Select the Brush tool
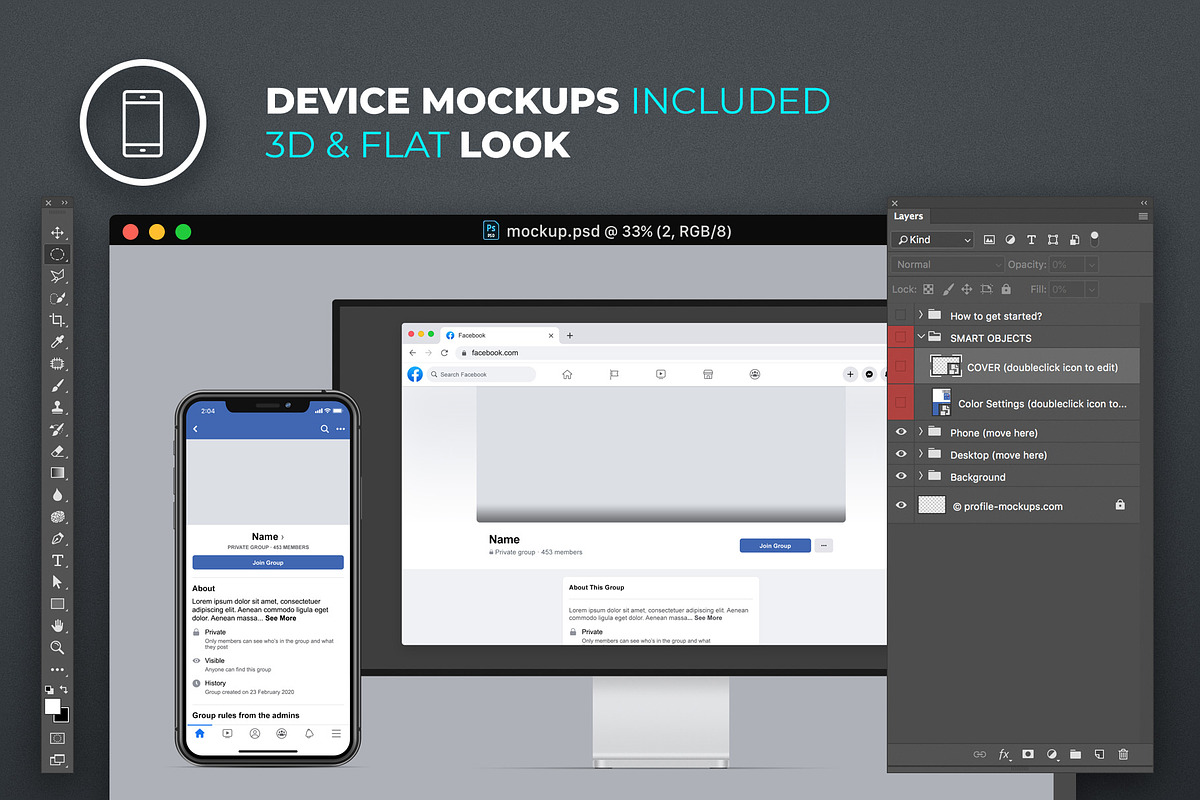 [57, 386]
